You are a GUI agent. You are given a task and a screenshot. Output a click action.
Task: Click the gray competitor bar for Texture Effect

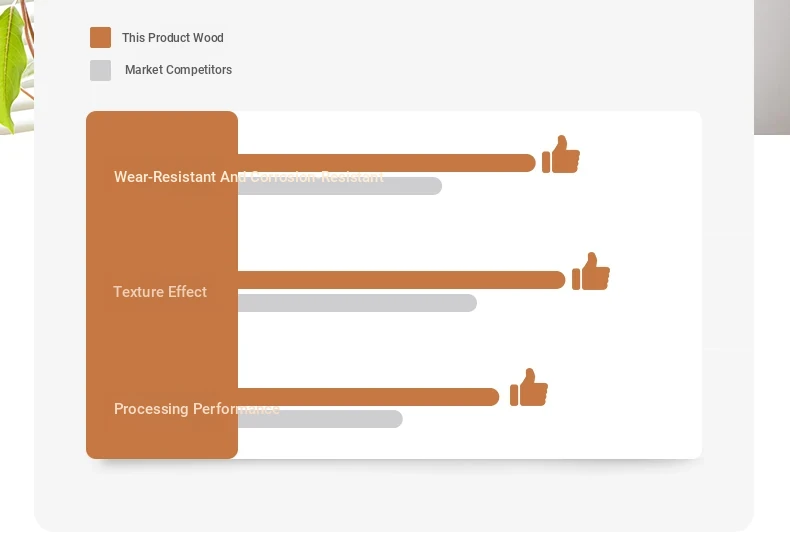point(357,303)
